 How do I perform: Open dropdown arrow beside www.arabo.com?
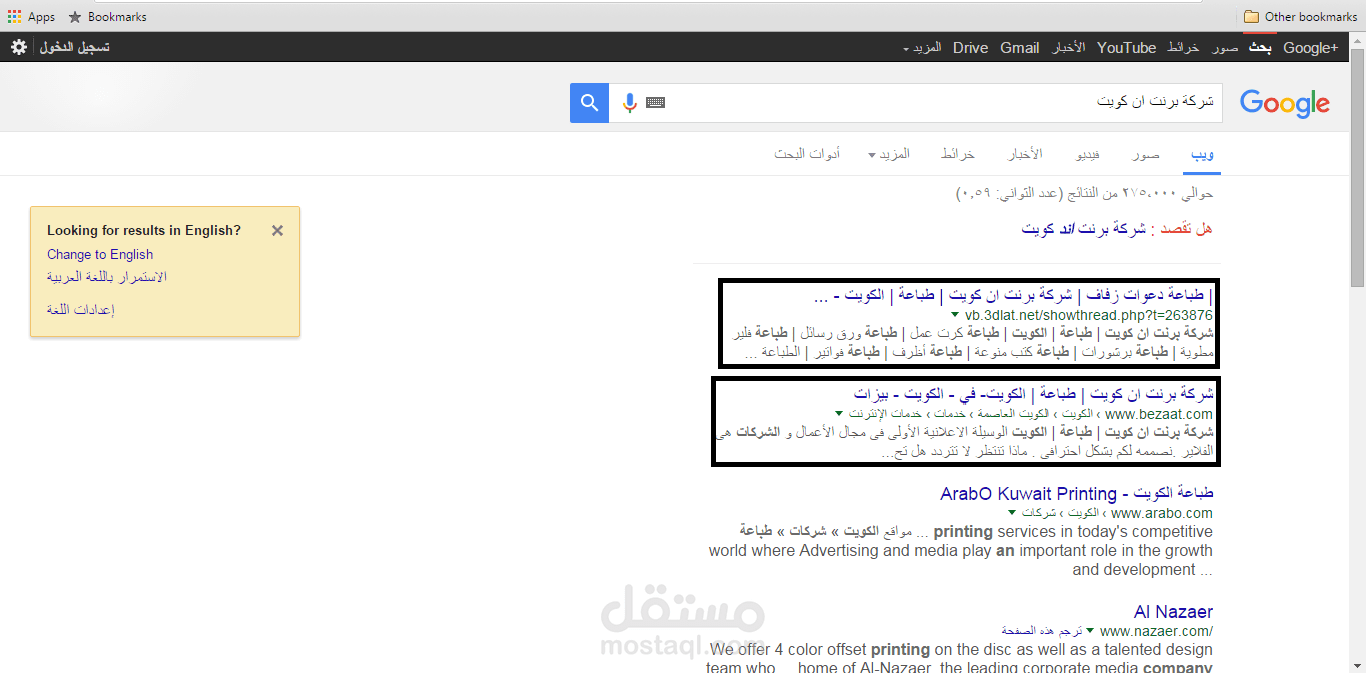tap(1011, 512)
